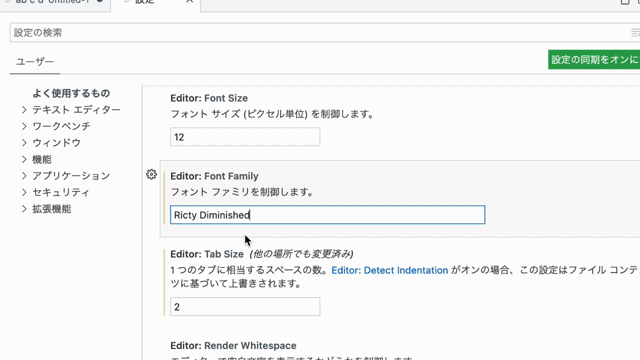Click the Editor: Render Whitespace setting title
The image size is (640, 360).
click(x=233, y=346)
